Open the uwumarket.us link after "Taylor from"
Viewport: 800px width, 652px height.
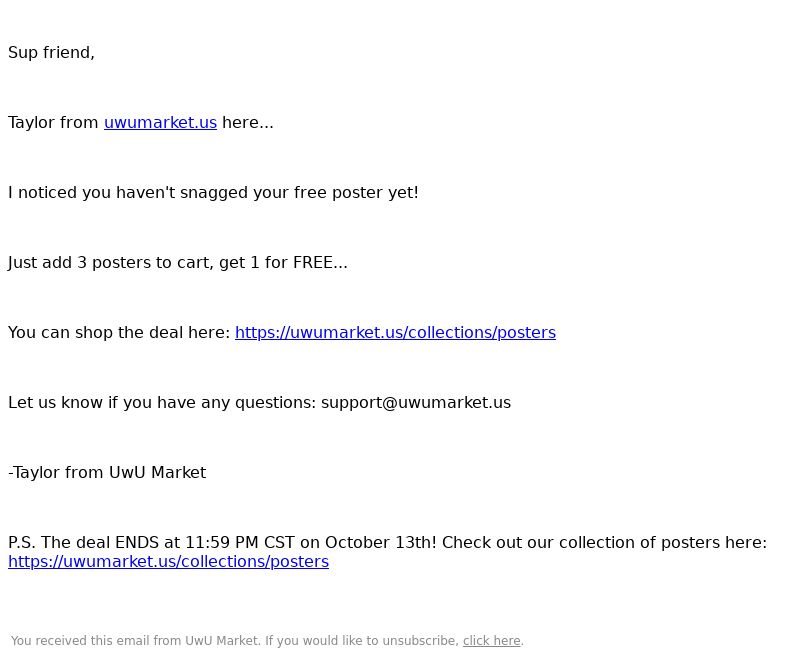(x=160, y=123)
